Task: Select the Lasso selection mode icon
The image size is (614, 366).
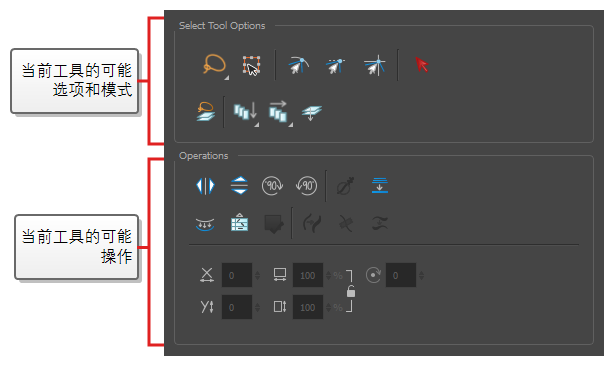Action: pos(214,65)
